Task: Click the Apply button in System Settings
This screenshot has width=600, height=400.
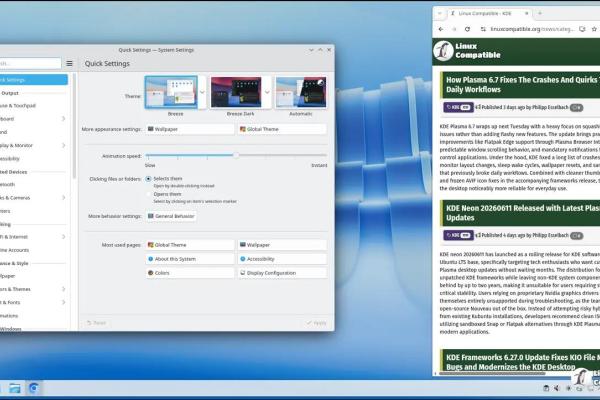Action: pyautogui.click(x=316, y=323)
